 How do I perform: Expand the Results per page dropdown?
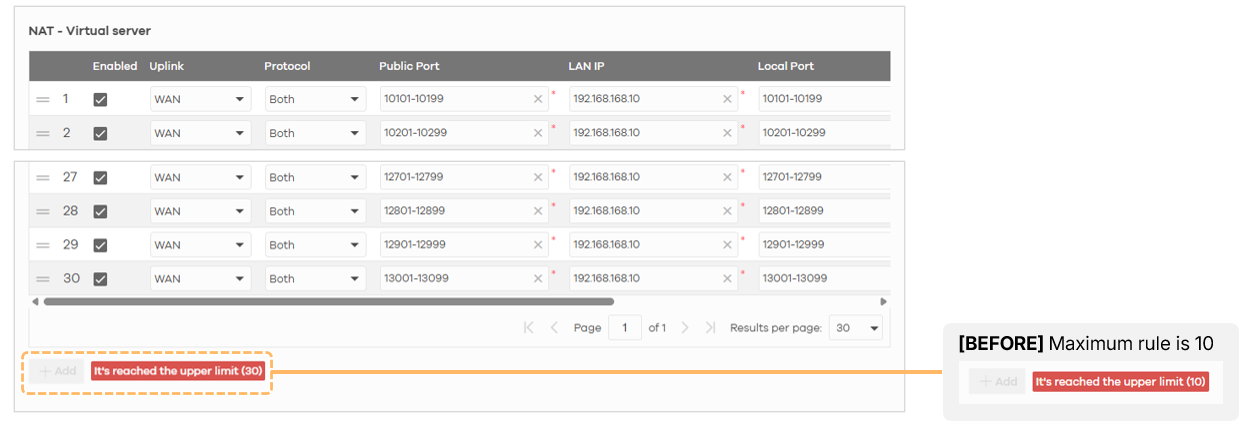[x=856, y=327]
